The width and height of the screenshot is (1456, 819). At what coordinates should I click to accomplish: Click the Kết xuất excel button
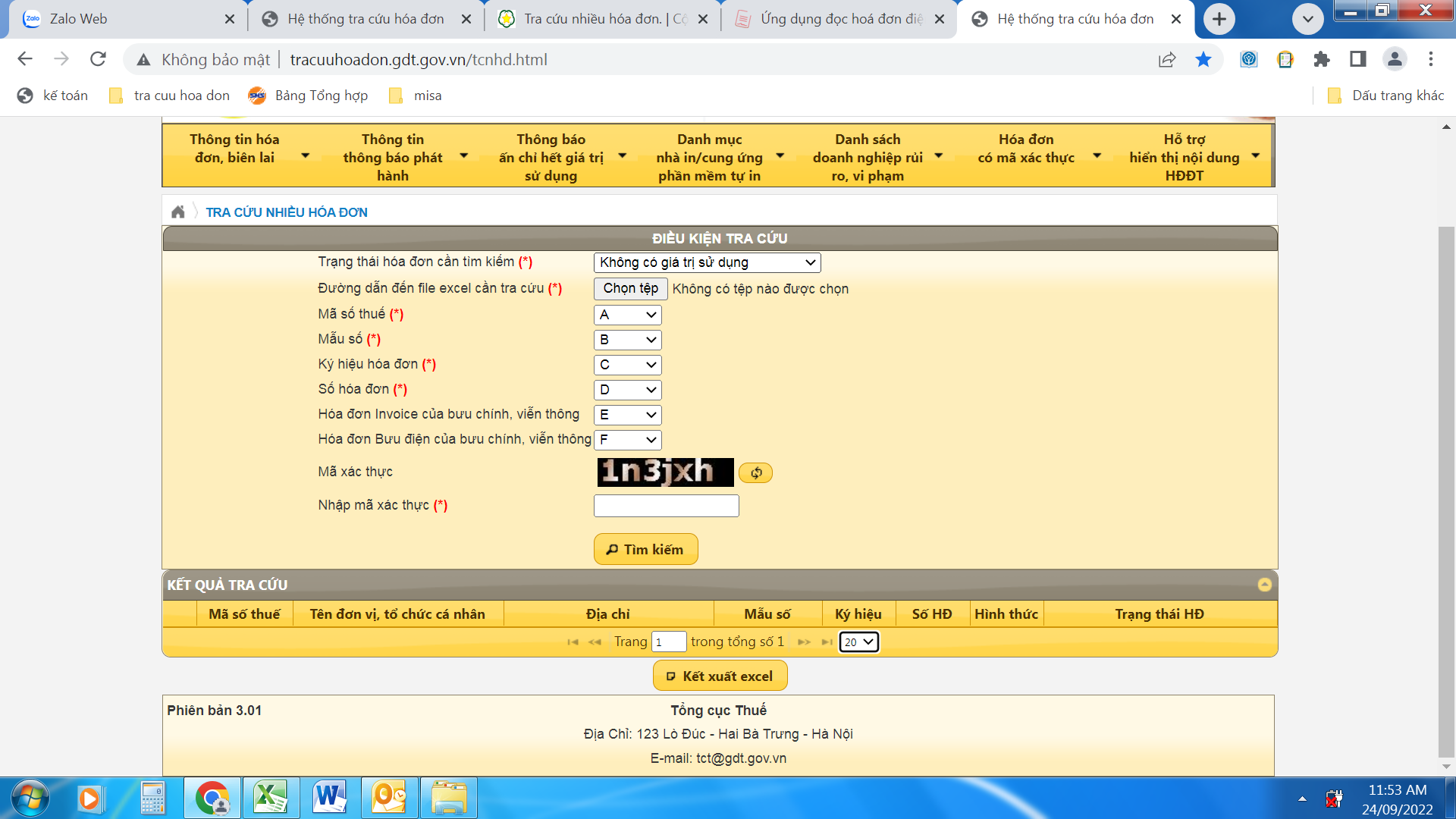coord(720,676)
